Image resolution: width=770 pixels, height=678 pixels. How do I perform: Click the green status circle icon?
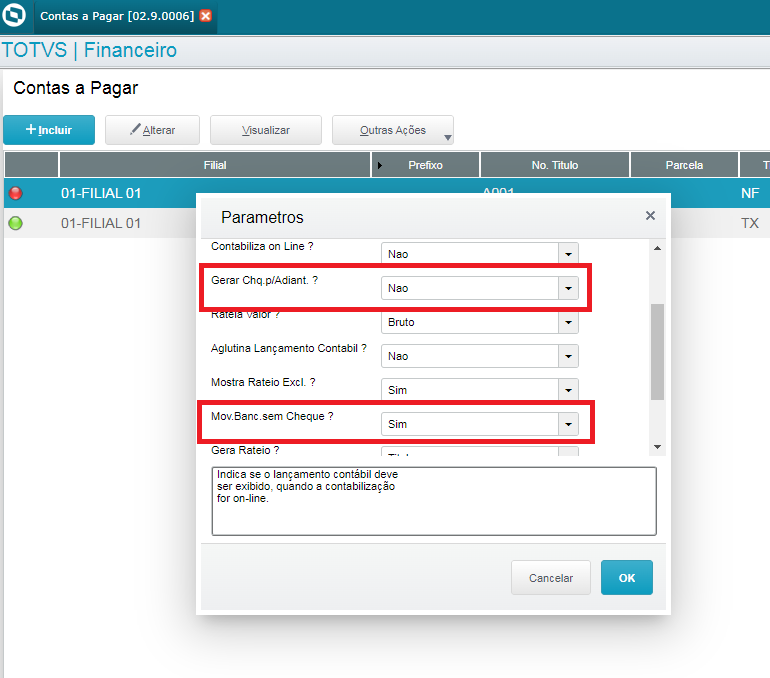coord(16,223)
